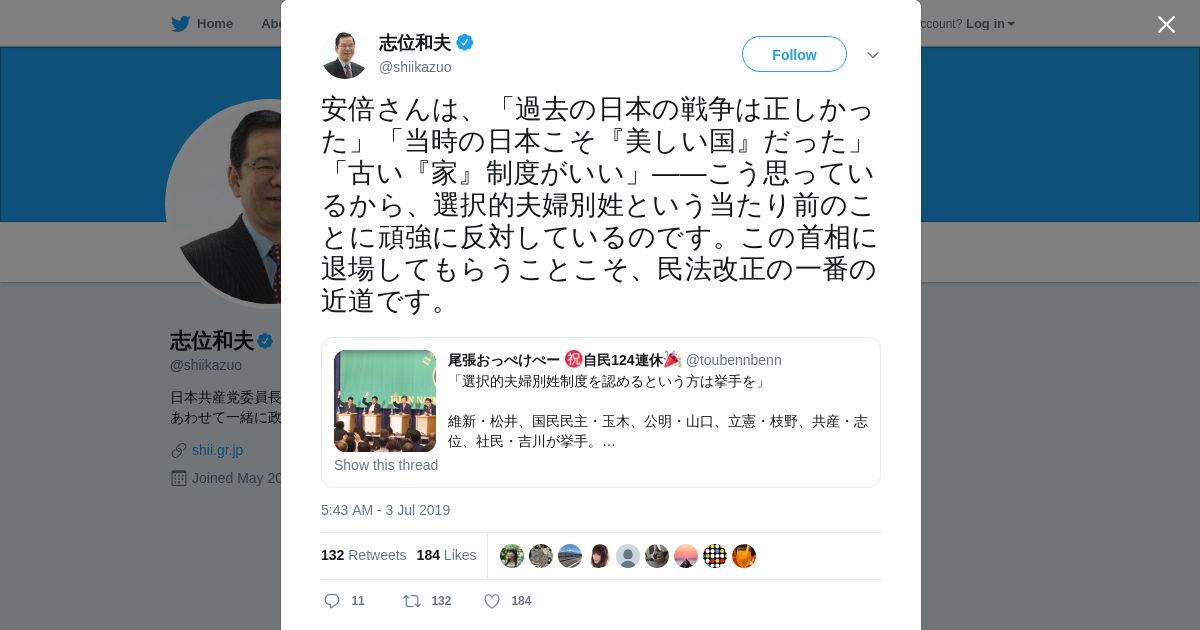Retweet using the arrows icon

[x=411, y=601]
